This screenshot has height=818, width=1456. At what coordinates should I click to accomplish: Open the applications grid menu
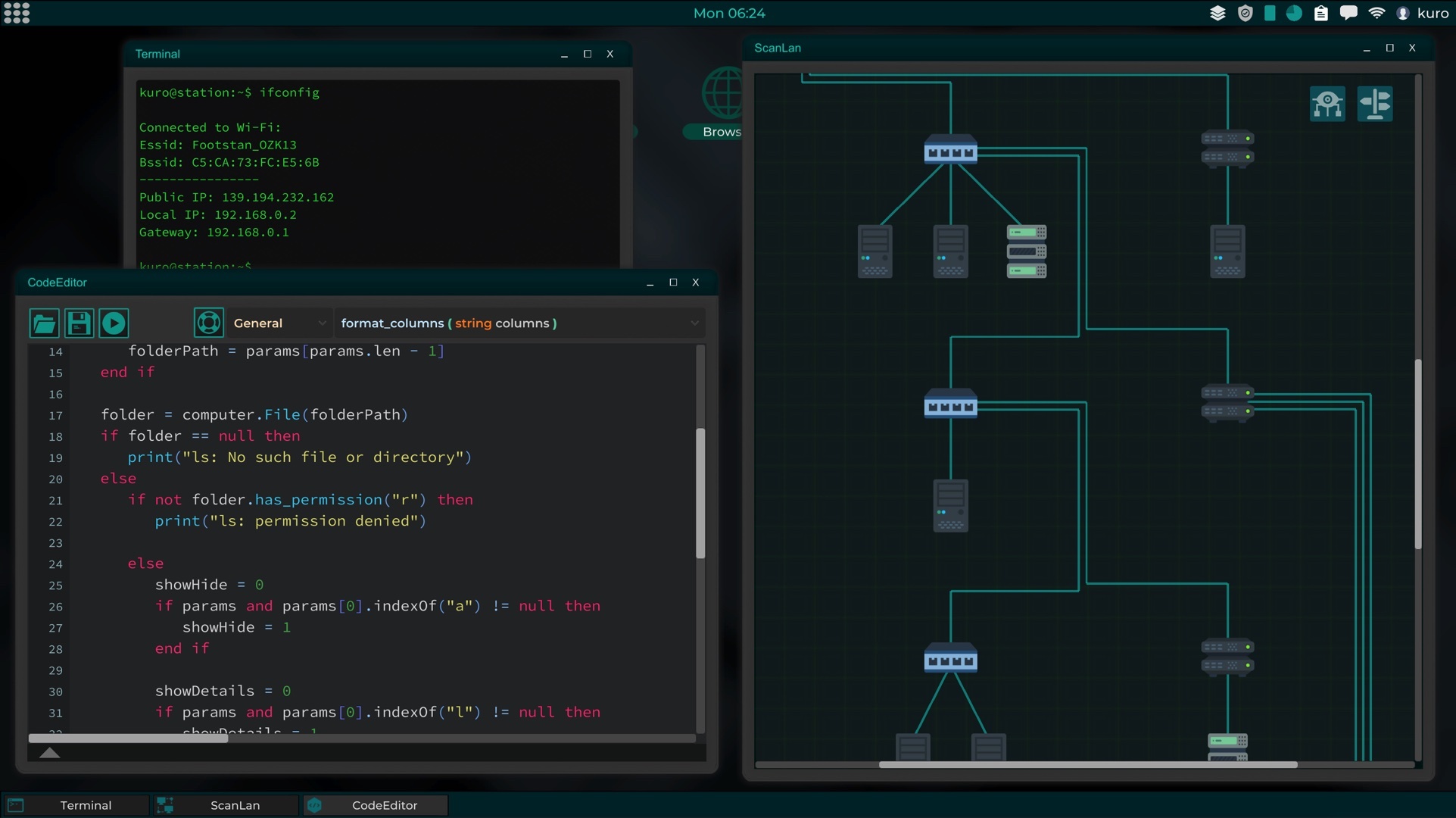pos(17,13)
